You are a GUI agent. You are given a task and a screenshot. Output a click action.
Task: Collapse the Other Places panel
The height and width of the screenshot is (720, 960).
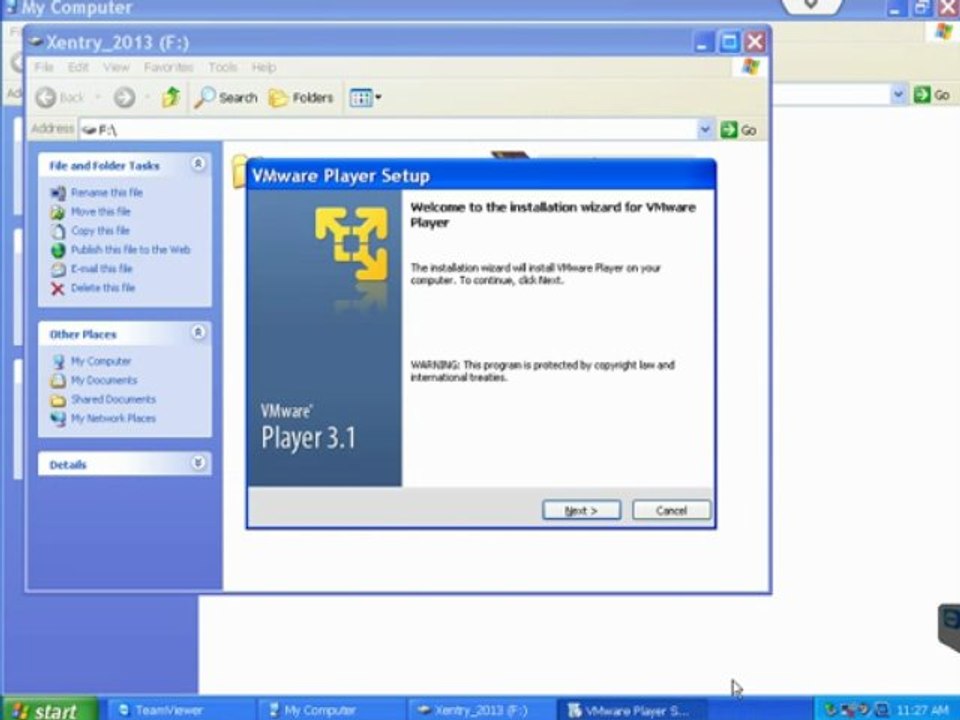[x=198, y=332]
